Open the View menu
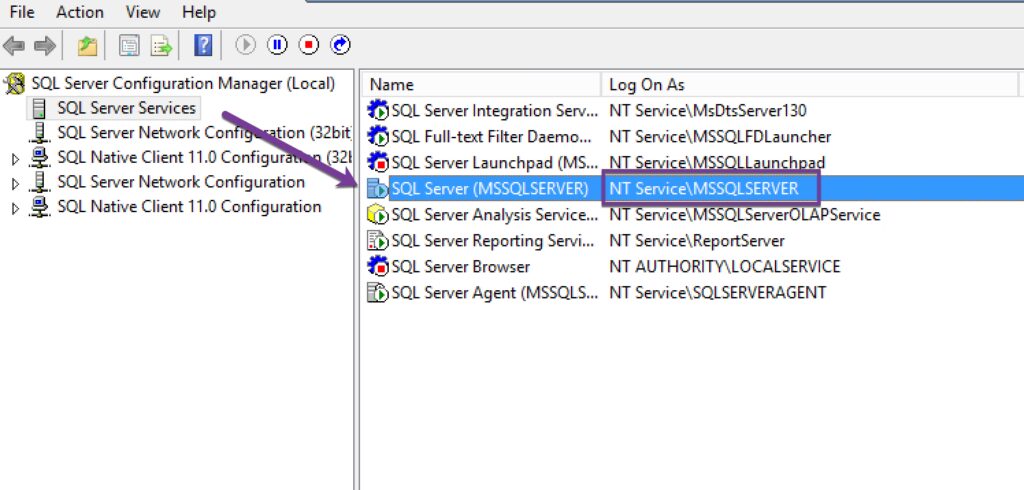The image size is (1024, 490). pyautogui.click(x=143, y=12)
